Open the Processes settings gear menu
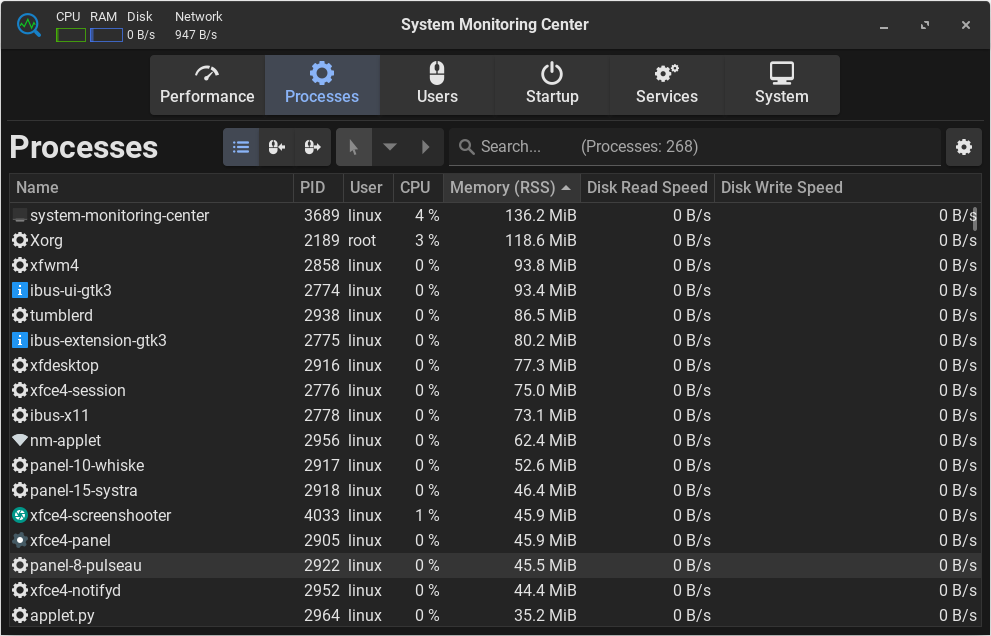The height and width of the screenshot is (636, 991). click(x=963, y=147)
